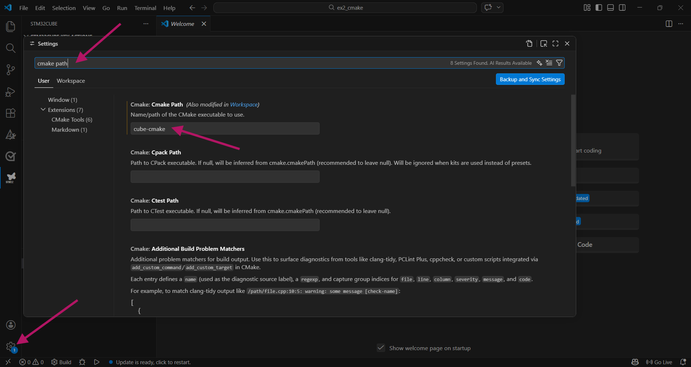Viewport: 691px width, 367px height.
Task: Open the View menu
Action: coord(89,8)
